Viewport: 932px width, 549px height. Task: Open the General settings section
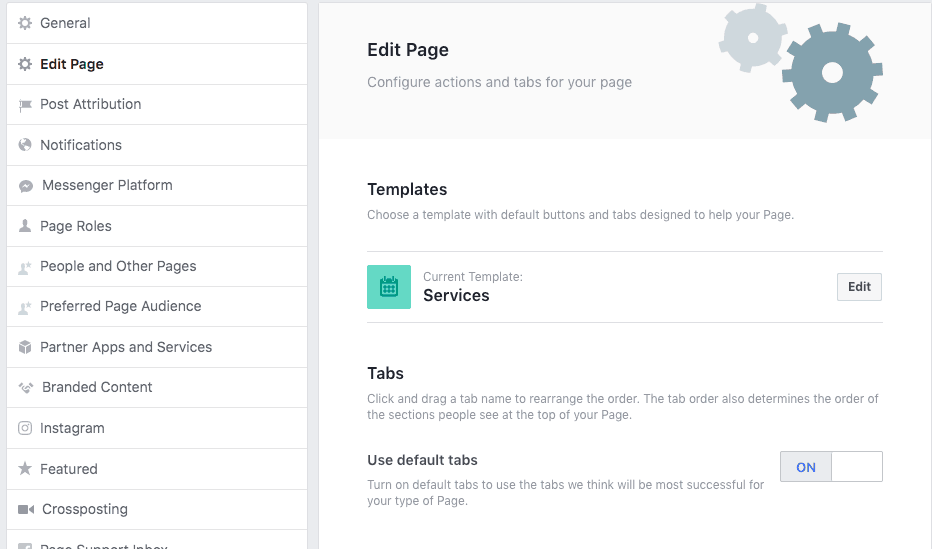157,23
